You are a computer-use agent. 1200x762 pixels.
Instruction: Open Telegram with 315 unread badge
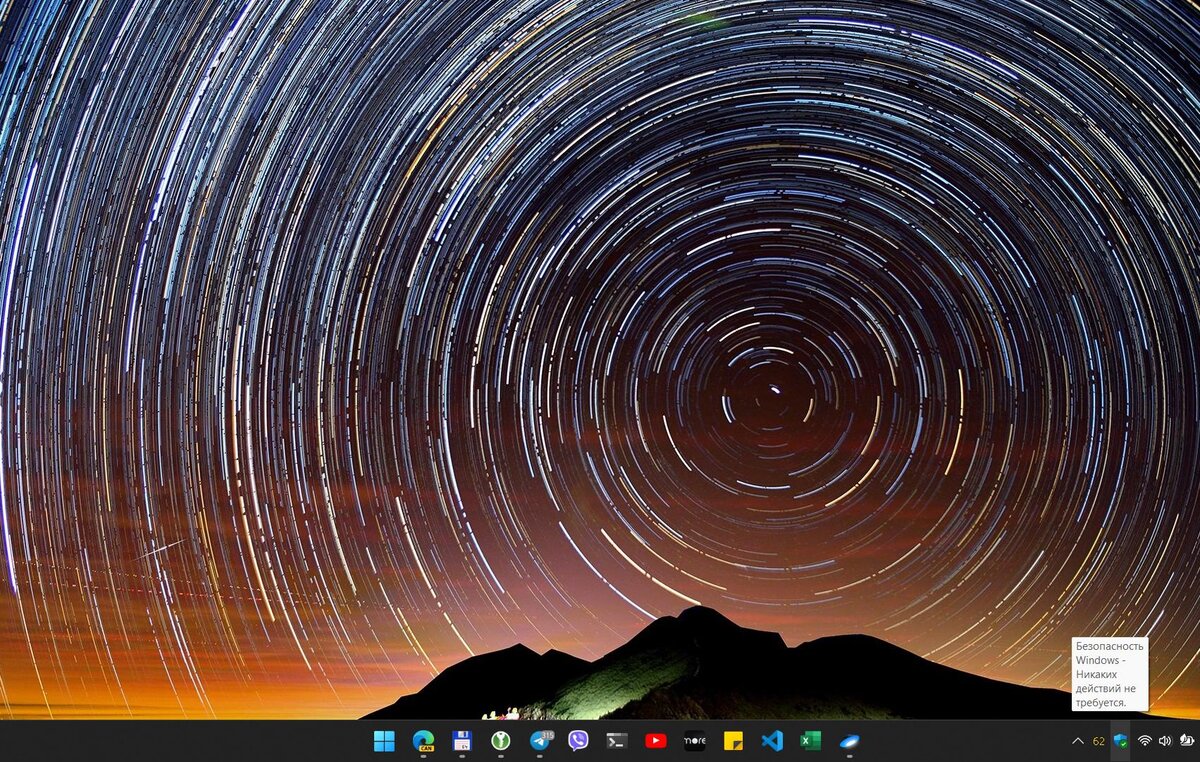[540, 741]
